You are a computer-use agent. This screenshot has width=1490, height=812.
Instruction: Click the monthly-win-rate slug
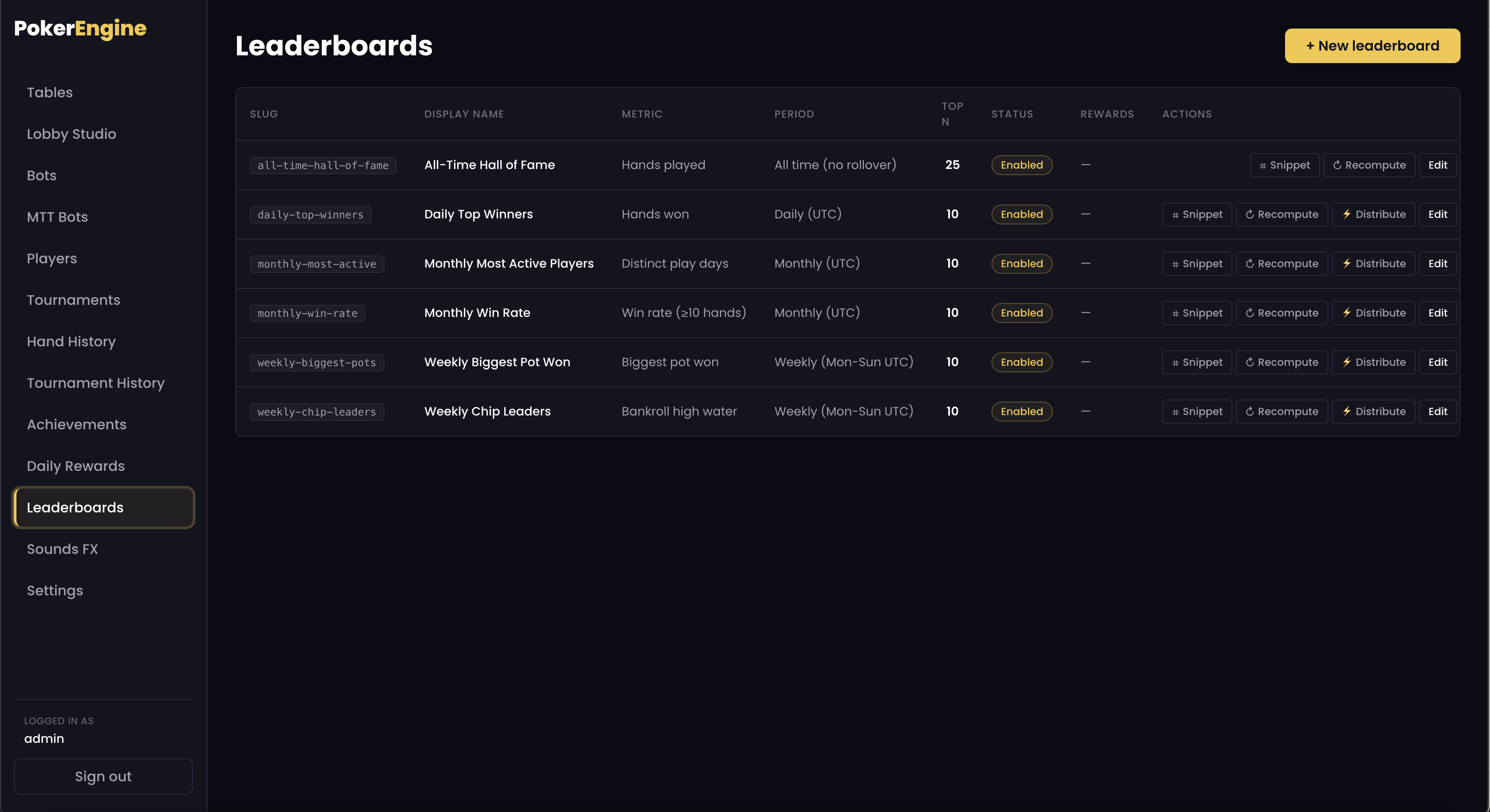click(307, 313)
